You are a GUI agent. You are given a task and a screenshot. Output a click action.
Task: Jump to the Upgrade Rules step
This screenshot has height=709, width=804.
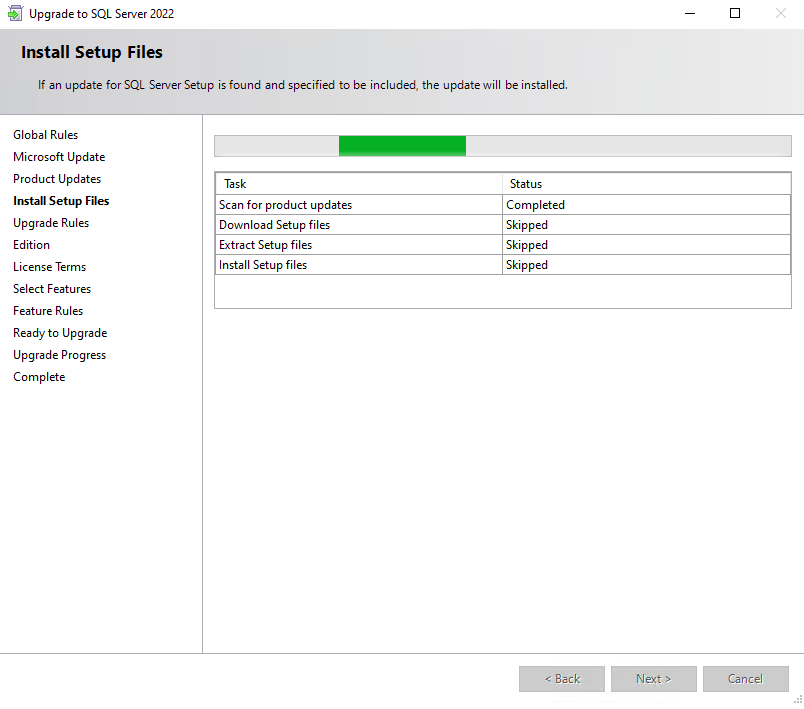pos(51,223)
